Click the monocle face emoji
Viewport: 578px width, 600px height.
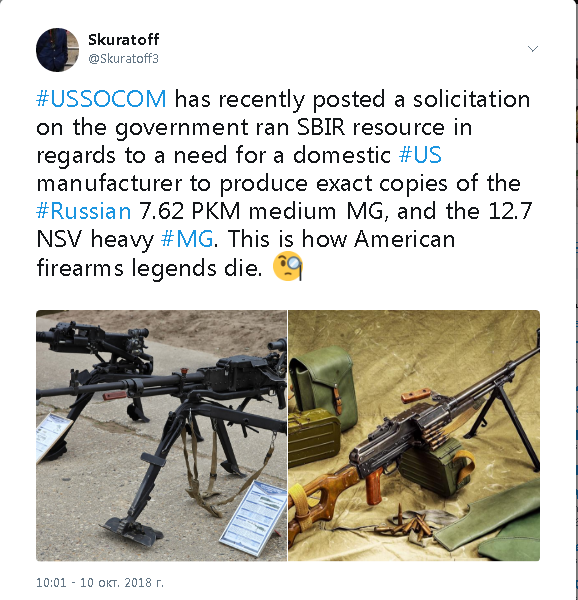pyautogui.click(x=288, y=267)
